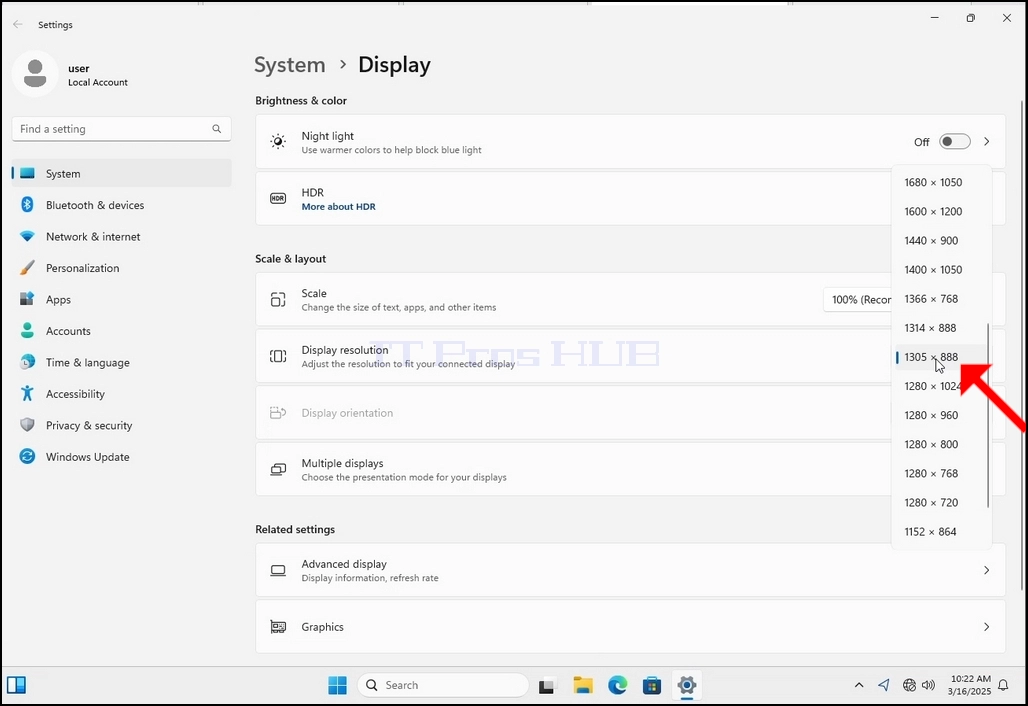Click the search magnifier in Find a setting
The width and height of the screenshot is (1028, 706).
click(216, 128)
